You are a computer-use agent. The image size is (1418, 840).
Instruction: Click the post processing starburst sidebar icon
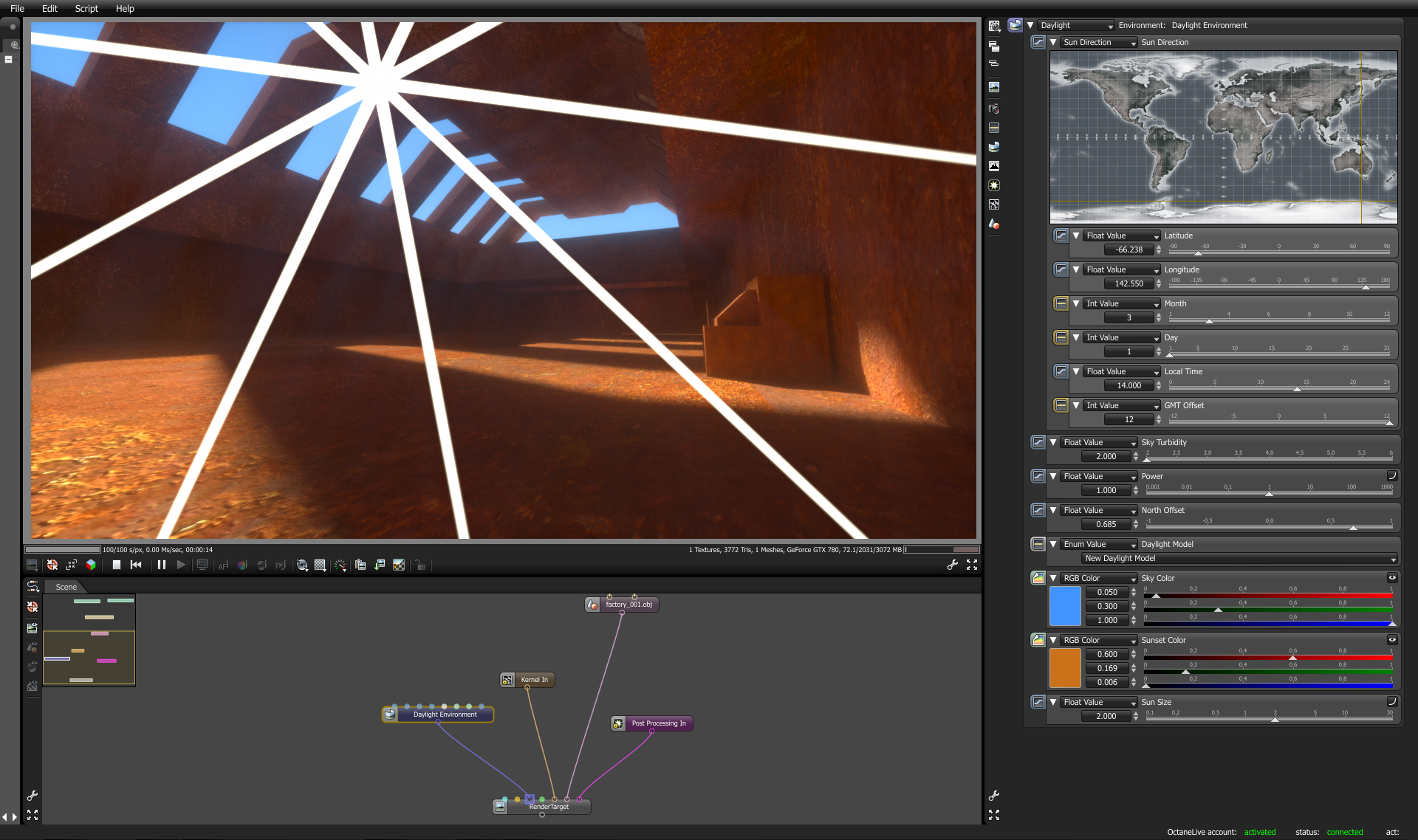pos(994,185)
